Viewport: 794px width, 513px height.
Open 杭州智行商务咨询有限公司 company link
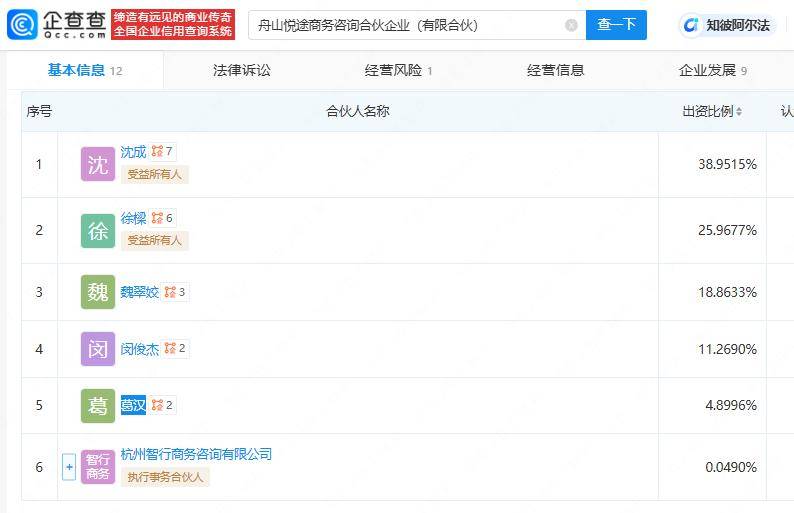[196, 454]
